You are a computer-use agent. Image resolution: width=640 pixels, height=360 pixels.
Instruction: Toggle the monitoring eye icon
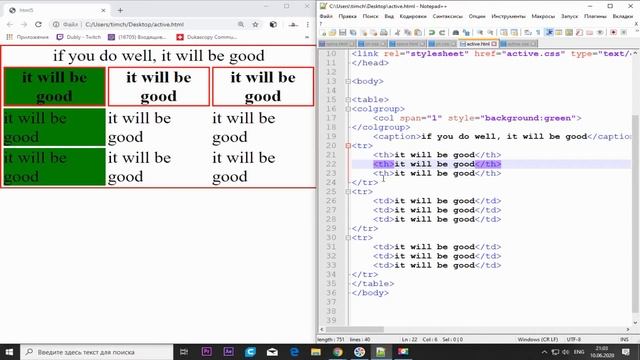point(599,33)
